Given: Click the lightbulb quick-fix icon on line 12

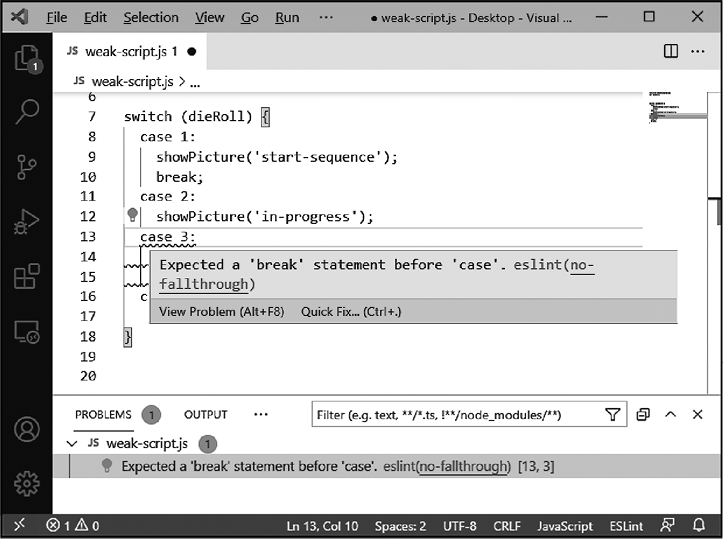Looking at the screenshot, I should point(131,216).
